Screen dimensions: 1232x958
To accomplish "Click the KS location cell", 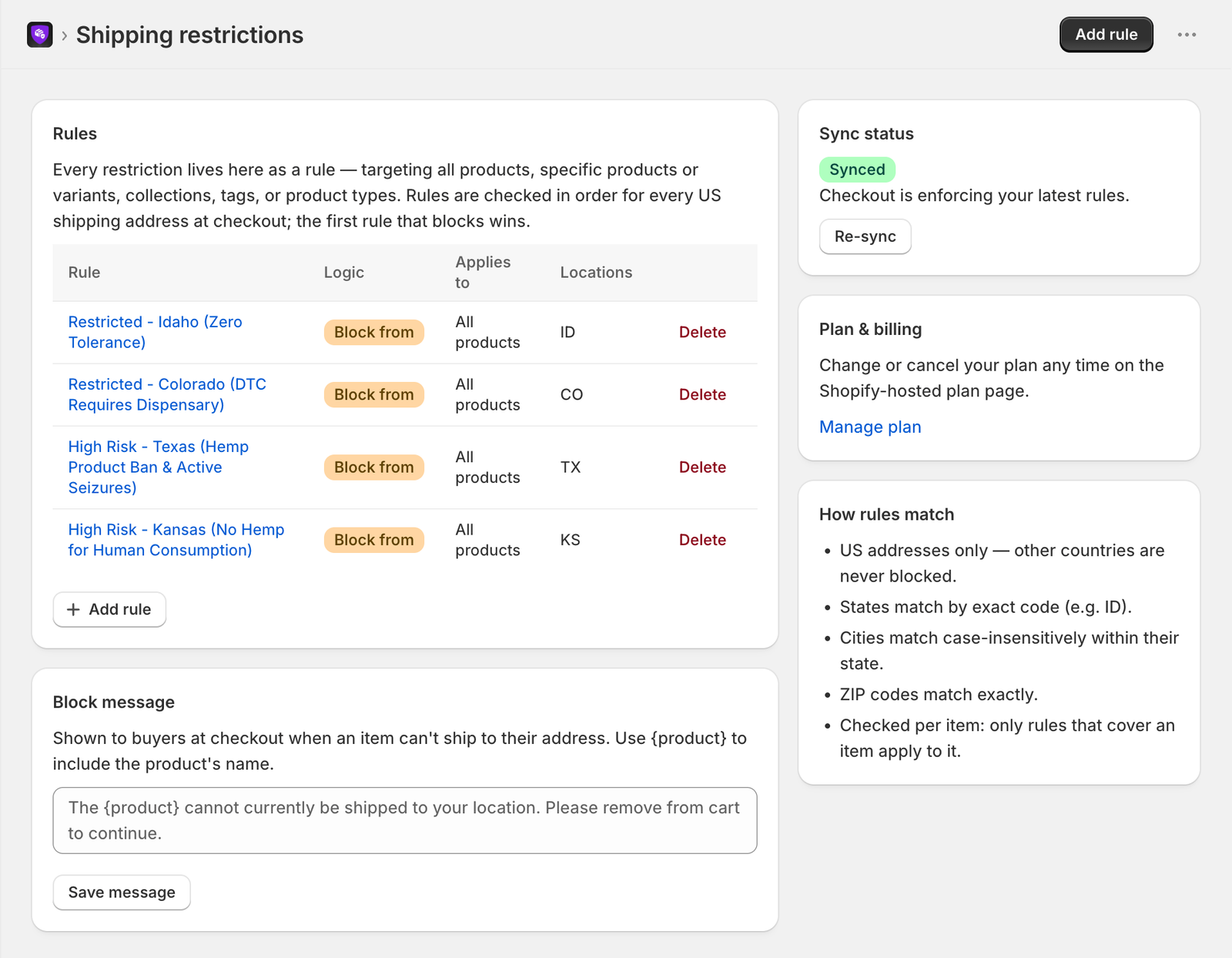I will pos(571,540).
